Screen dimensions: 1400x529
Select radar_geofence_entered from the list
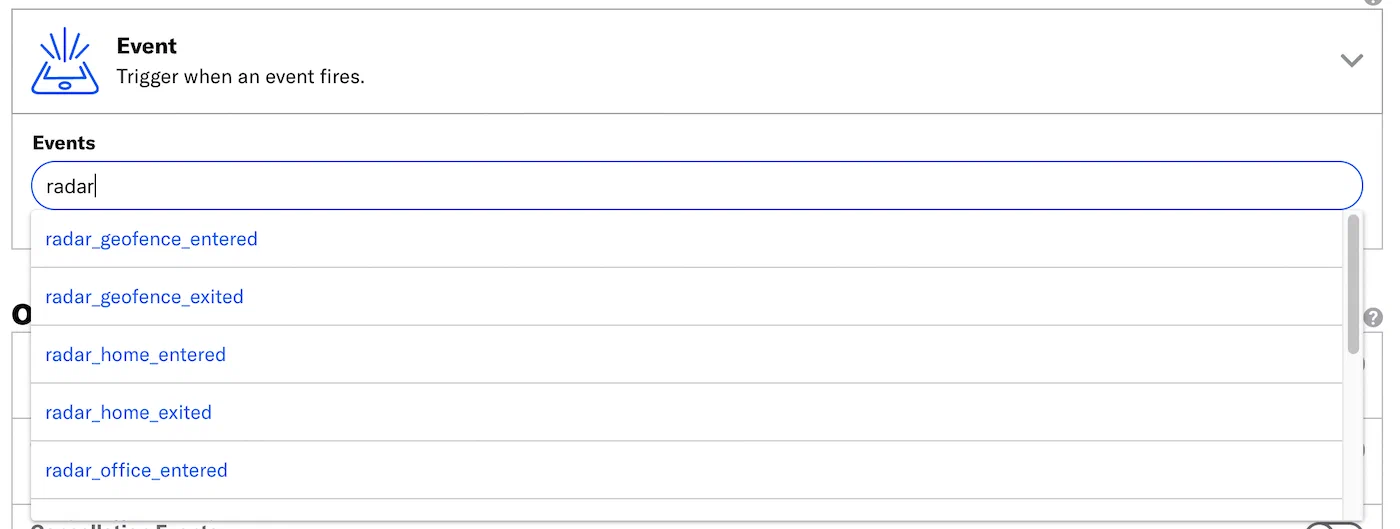coord(152,239)
